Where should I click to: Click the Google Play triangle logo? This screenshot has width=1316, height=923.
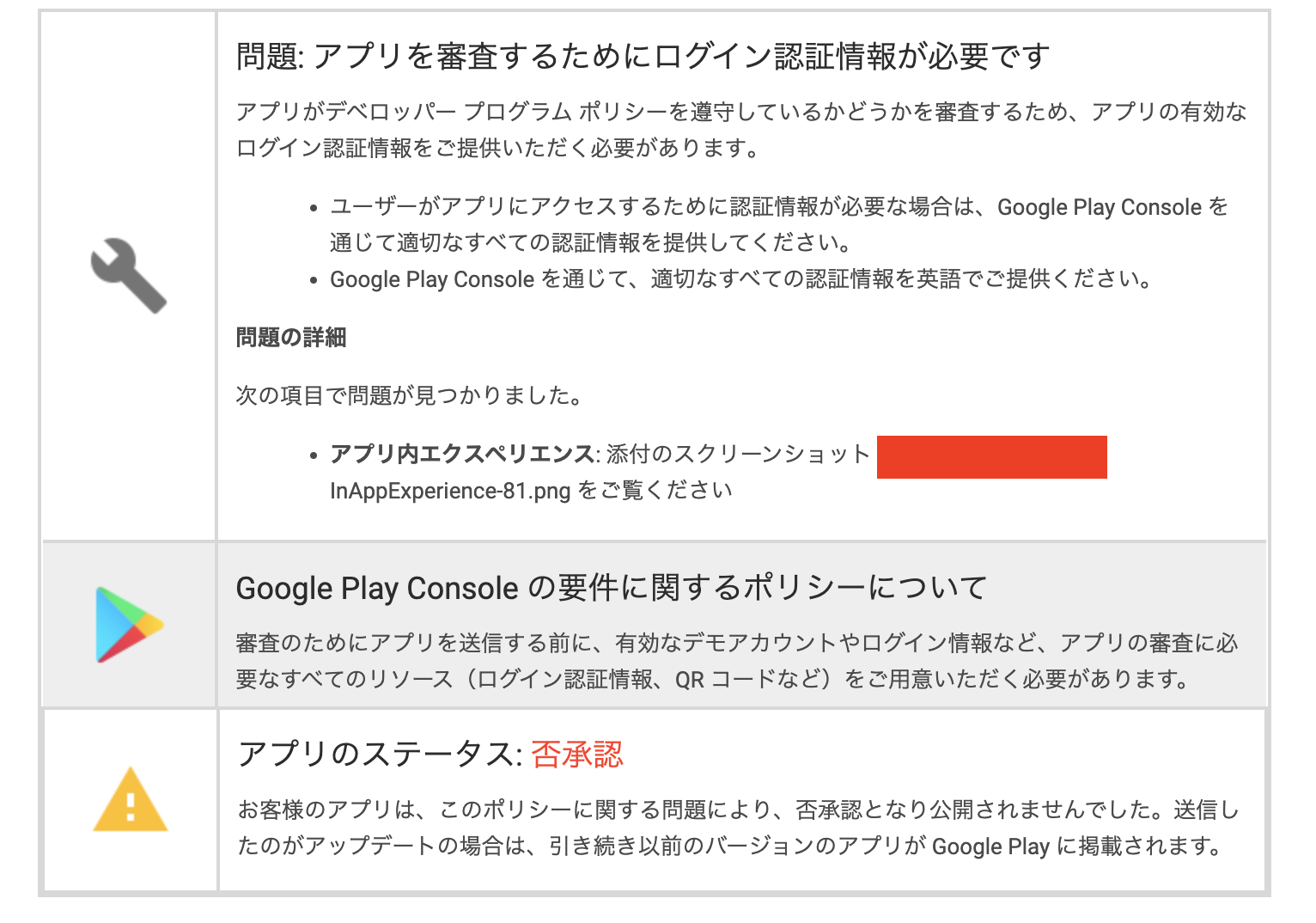click(x=130, y=625)
